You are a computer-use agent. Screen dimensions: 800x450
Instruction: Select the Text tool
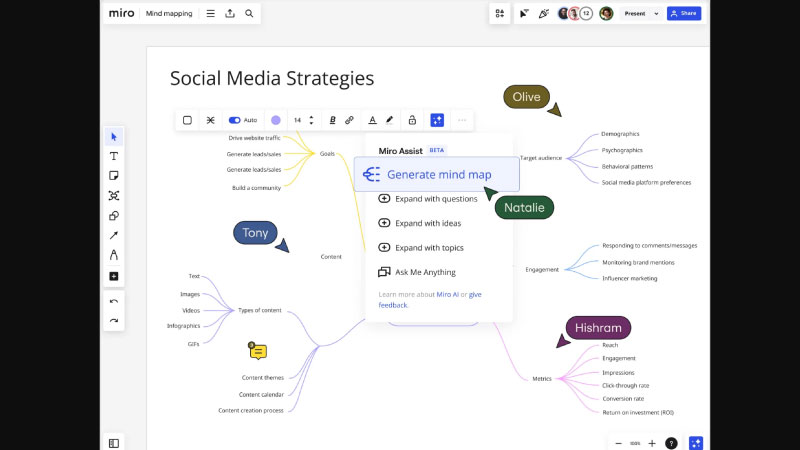pyautogui.click(x=114, y=156)
